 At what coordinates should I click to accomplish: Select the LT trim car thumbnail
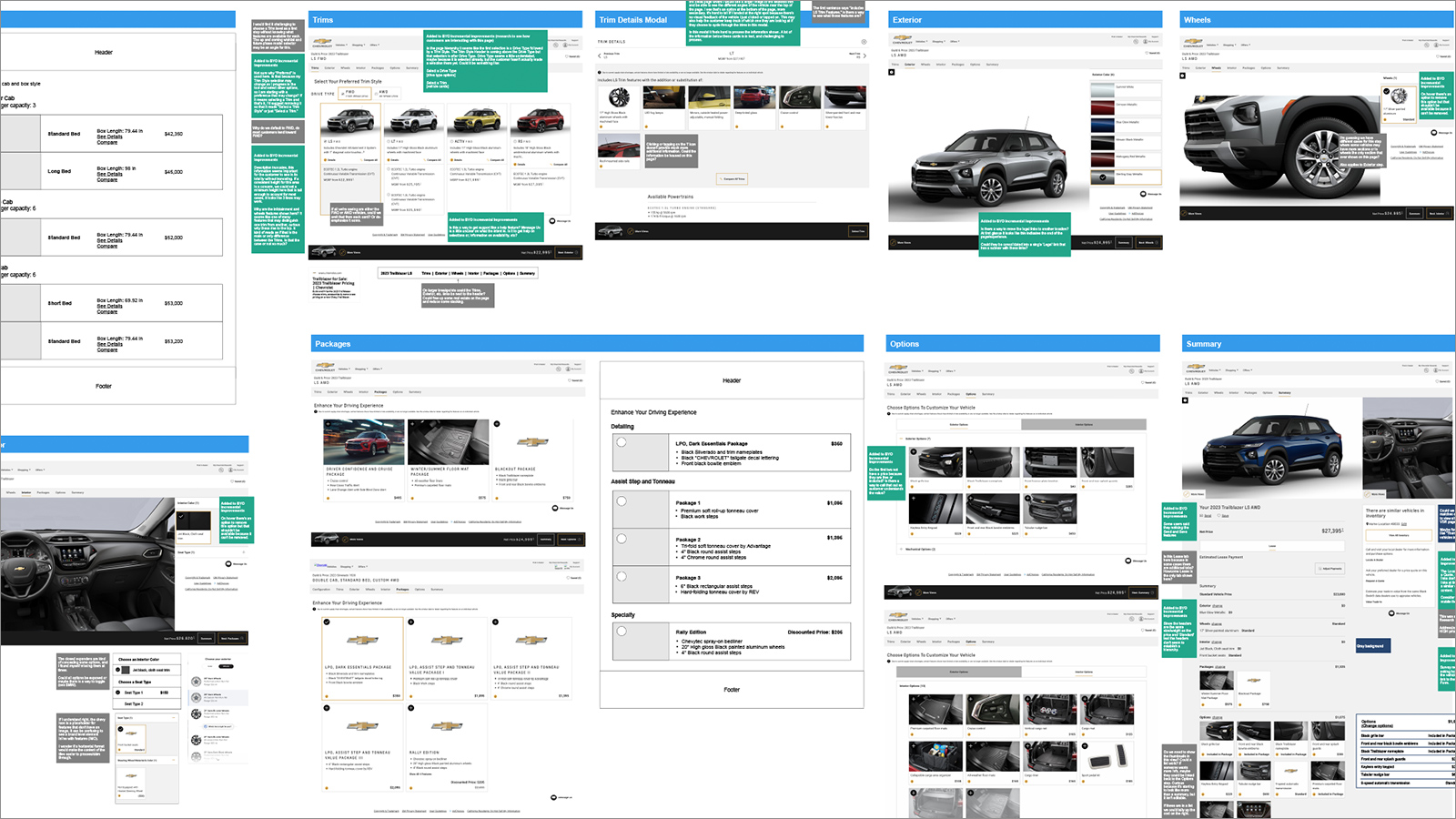click(415, 120)
